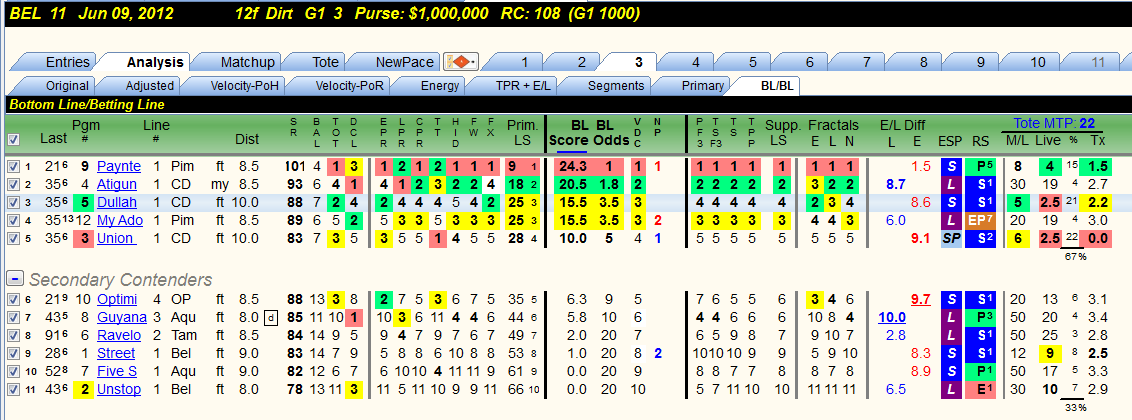1132x420 pixels.
Task: Open the red diamond dropdown next to NewPace
Action: pos(460,62)
